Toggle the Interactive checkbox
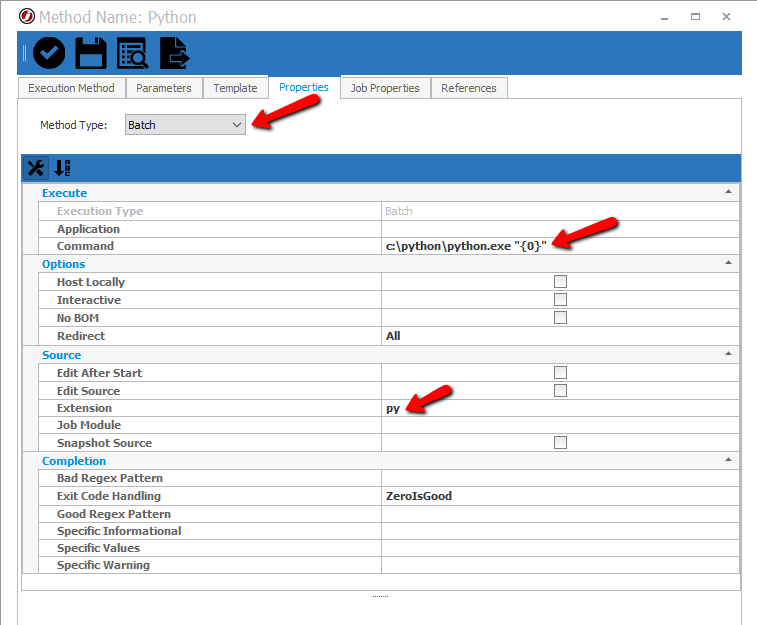757x625 pixels. click(560, 300)
